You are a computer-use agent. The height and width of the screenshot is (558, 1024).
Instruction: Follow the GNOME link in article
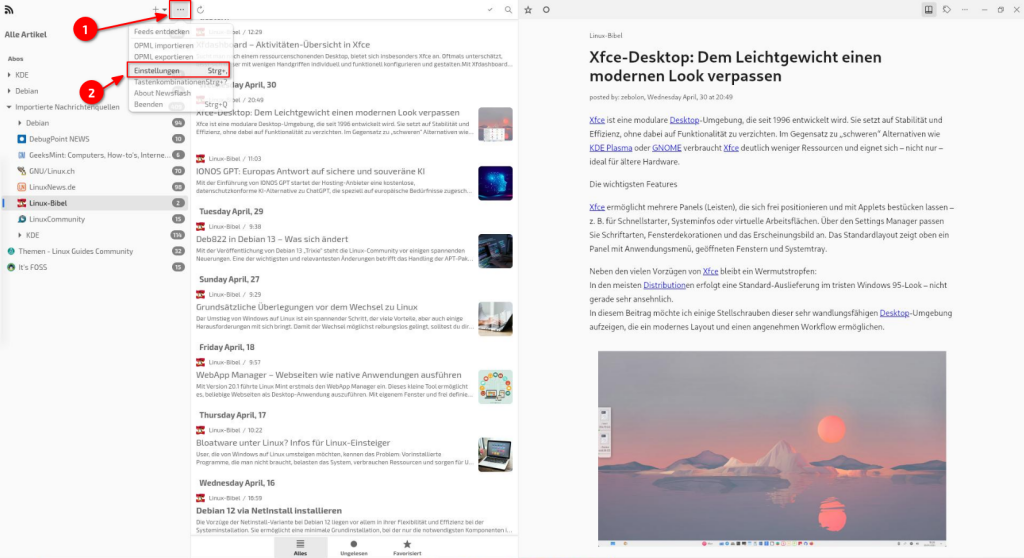(666, 148)
